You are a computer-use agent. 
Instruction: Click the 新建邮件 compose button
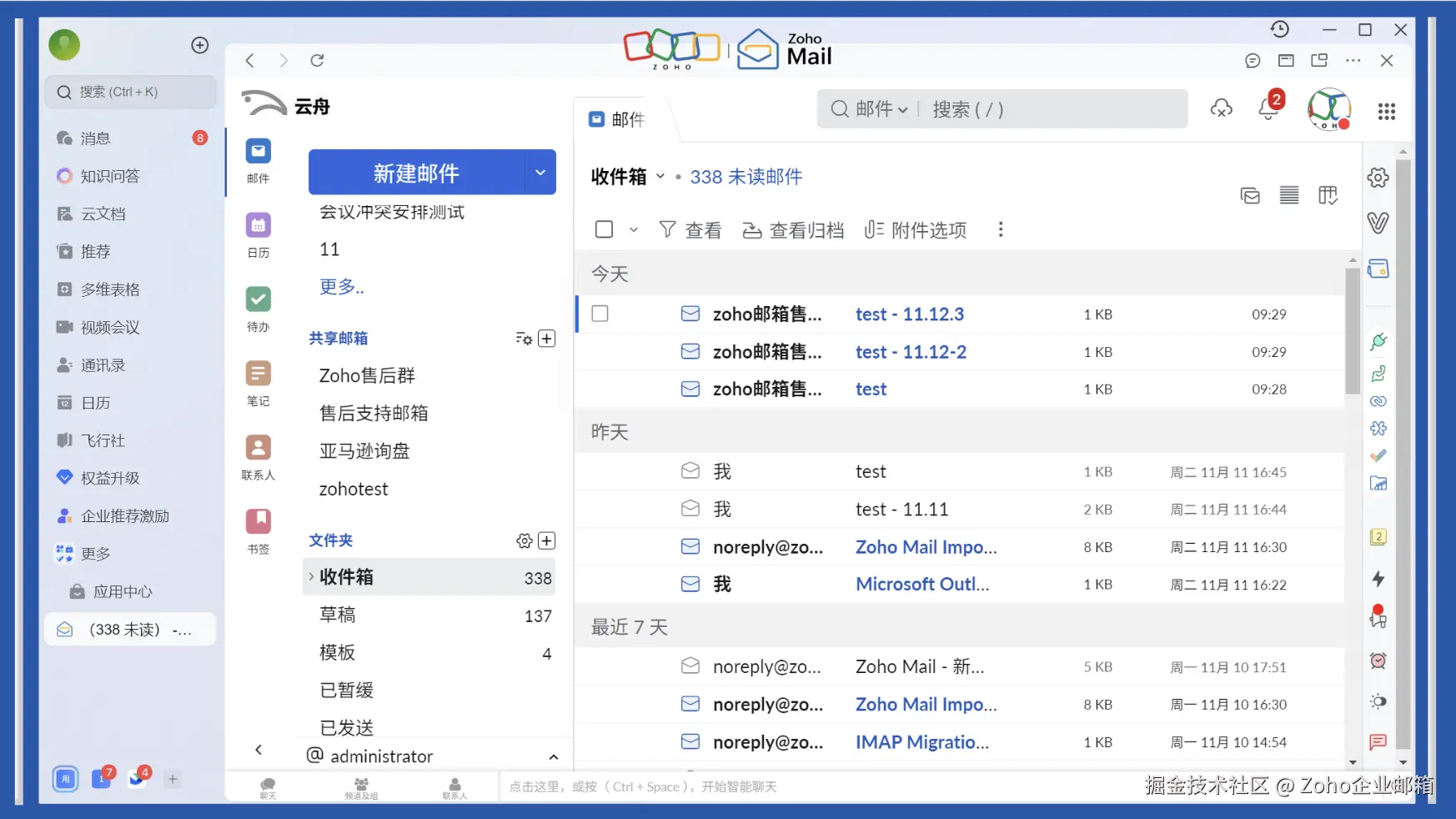(x=417, y=173)
